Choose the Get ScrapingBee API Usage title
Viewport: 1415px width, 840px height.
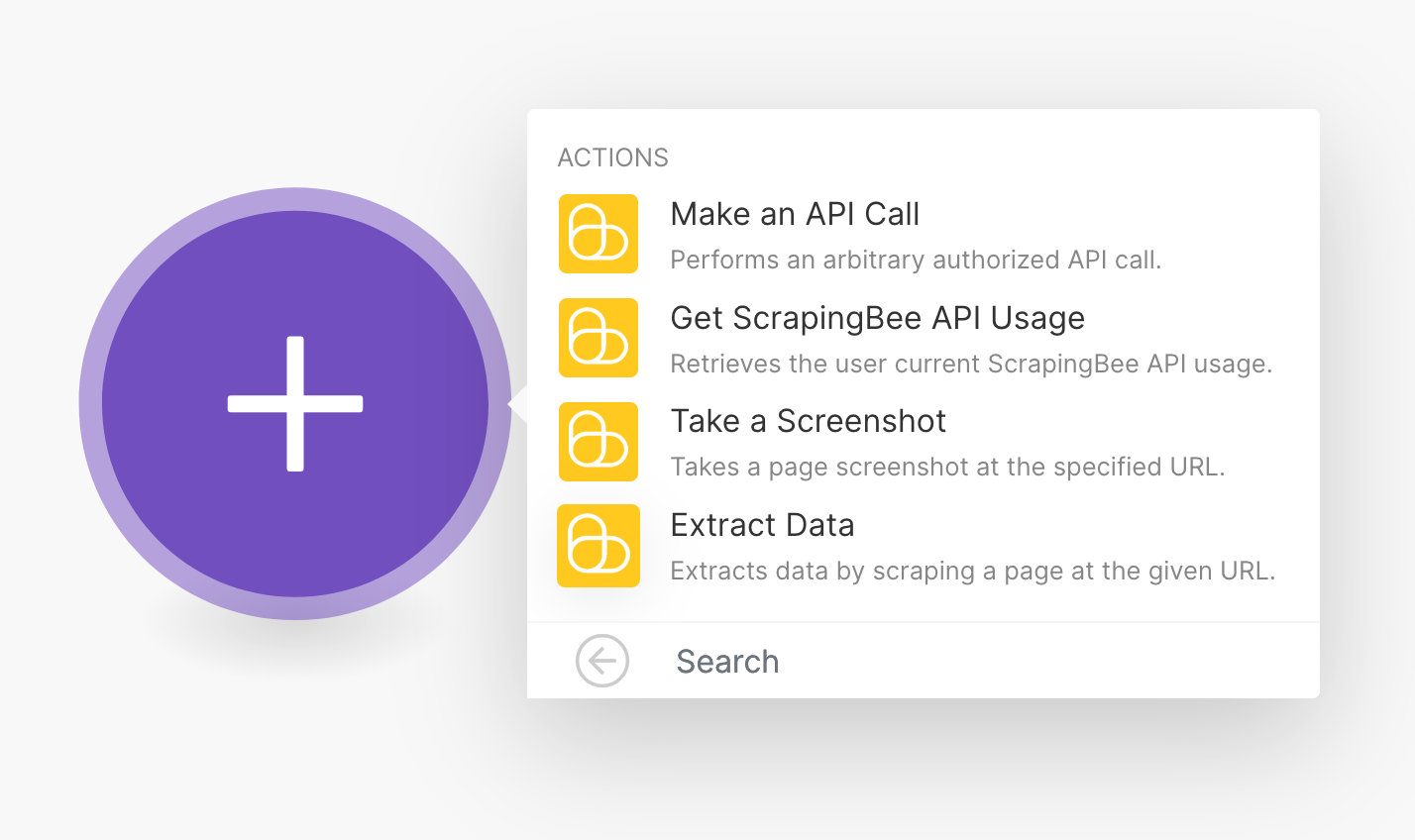[x=877, y=318]
